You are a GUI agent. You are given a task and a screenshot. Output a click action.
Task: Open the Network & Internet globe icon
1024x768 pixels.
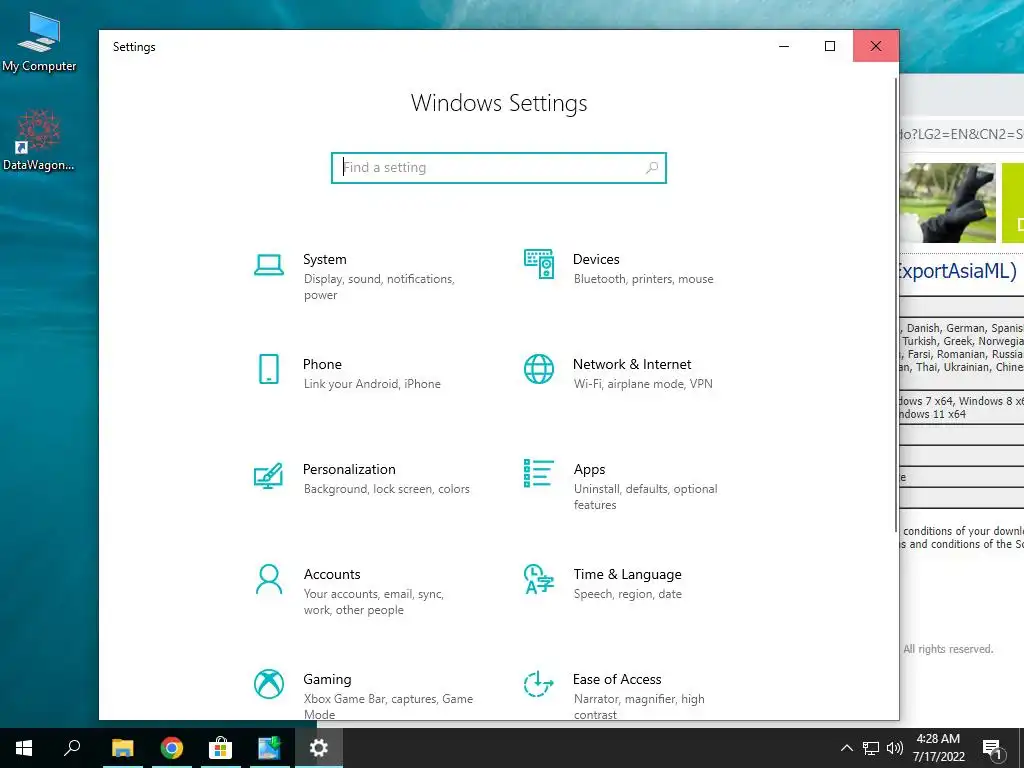pos(539,369)
